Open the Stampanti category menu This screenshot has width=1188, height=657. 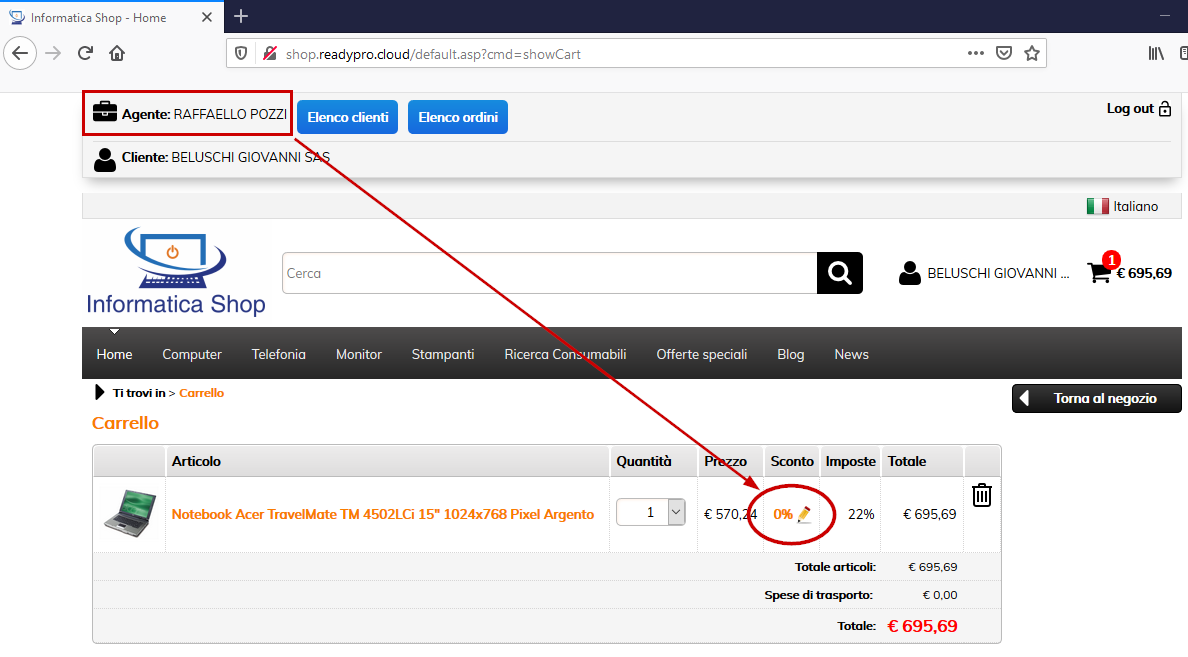pos(442,355)
